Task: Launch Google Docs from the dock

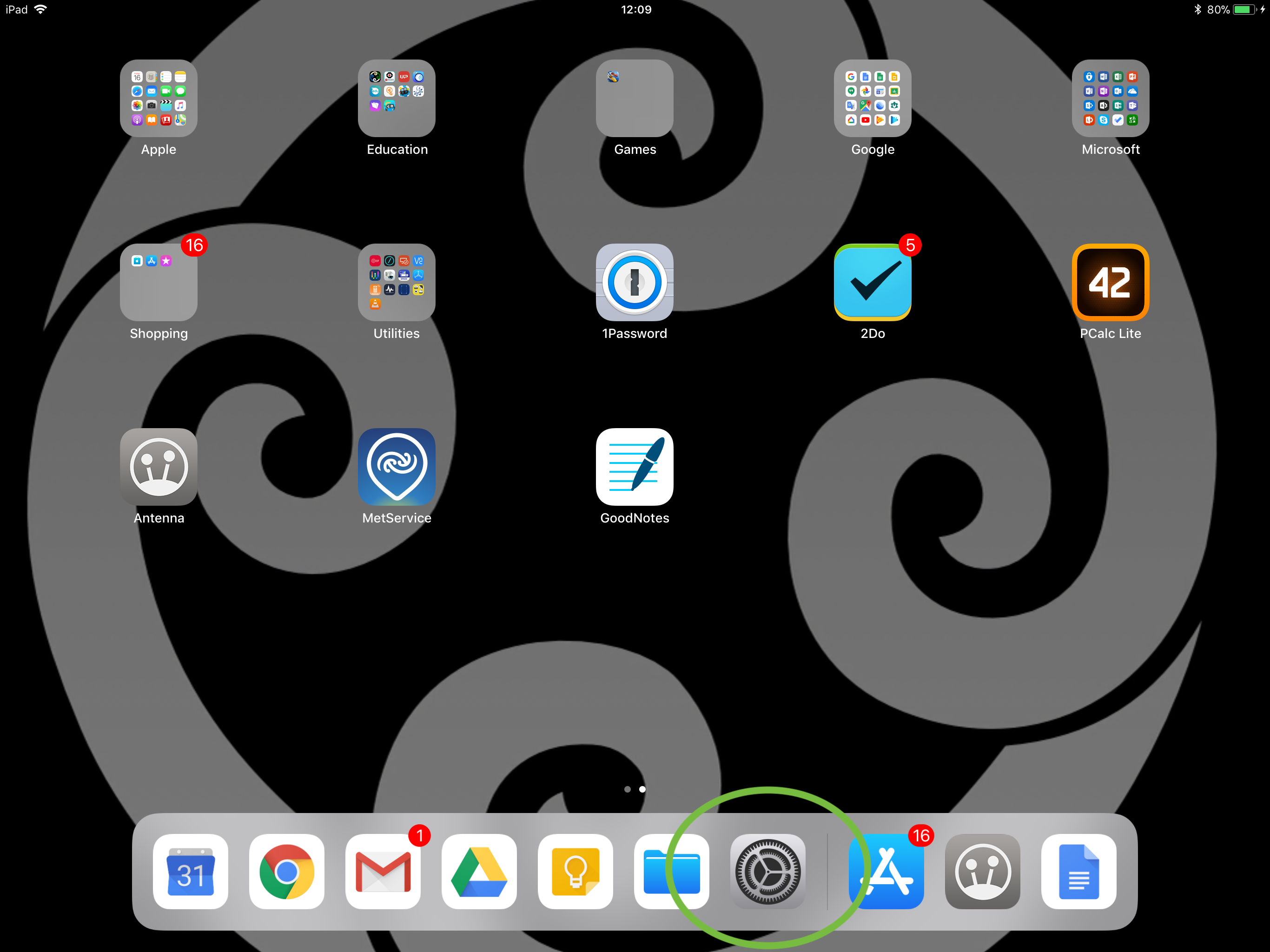Action: 1079,872
